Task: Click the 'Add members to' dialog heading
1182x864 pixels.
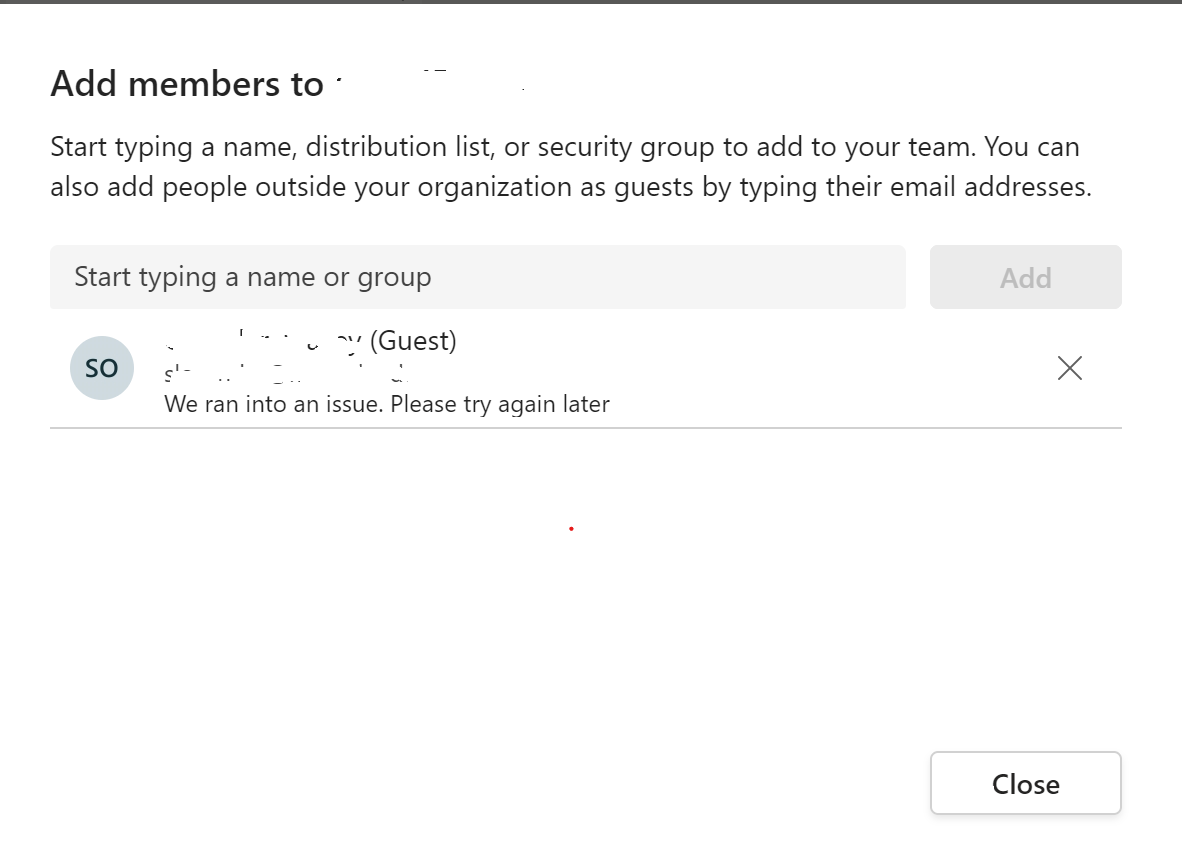Action: click(x=187, y=84)
